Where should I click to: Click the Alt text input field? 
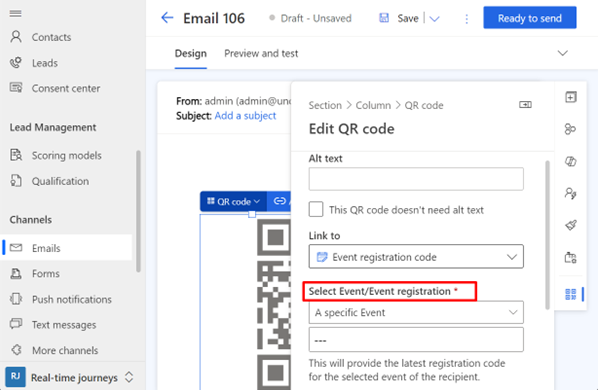[416, 179]
